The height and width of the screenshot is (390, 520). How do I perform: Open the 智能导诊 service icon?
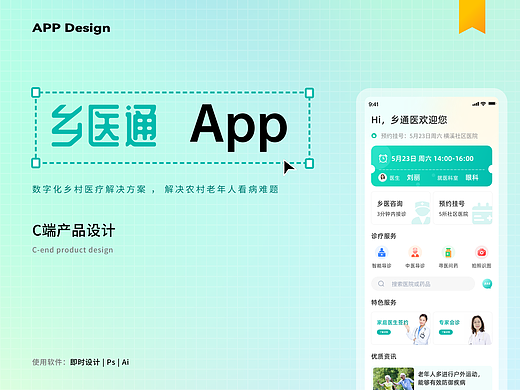click(382, 252)
